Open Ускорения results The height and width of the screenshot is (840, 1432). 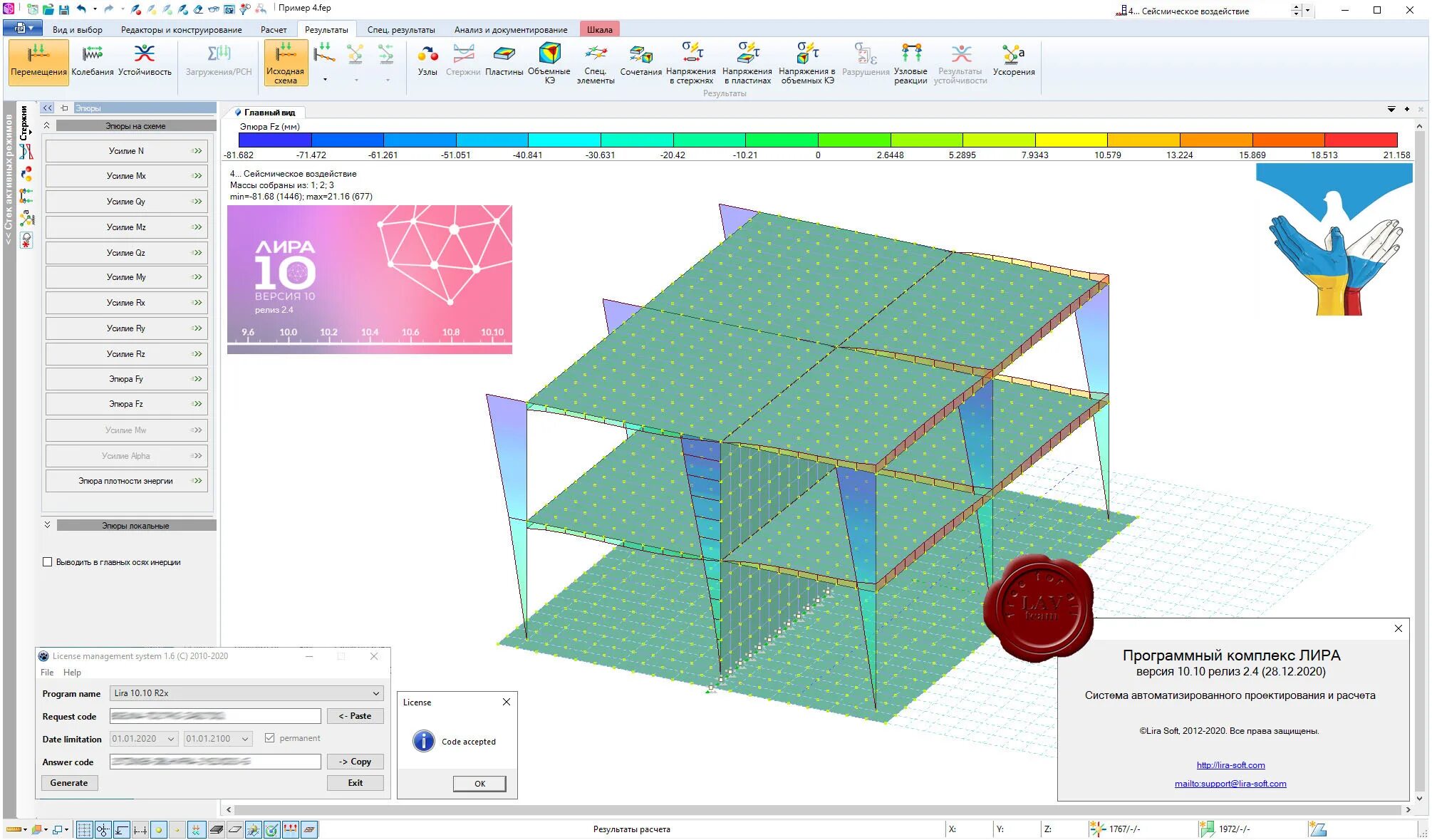[x=1014, y=62]
